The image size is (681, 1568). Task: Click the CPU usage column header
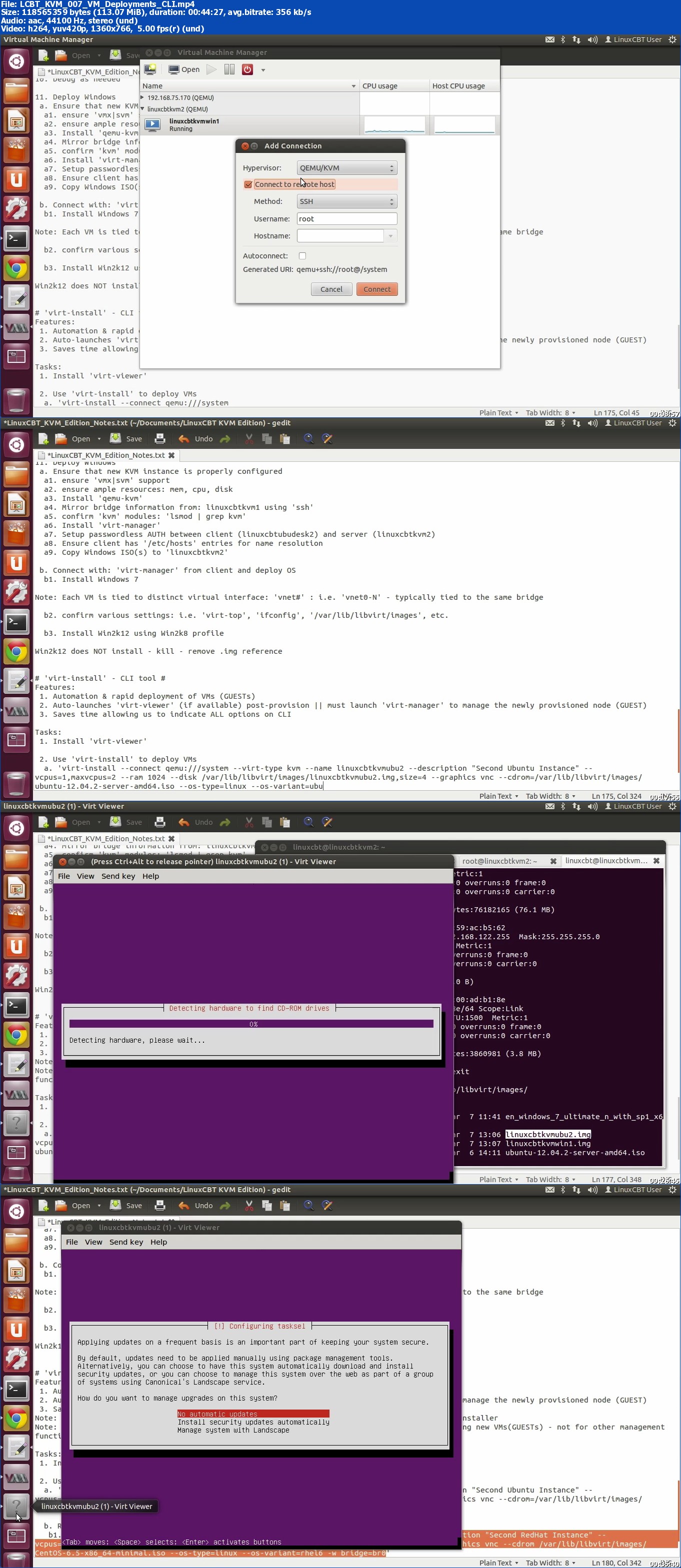pos(394,86)
